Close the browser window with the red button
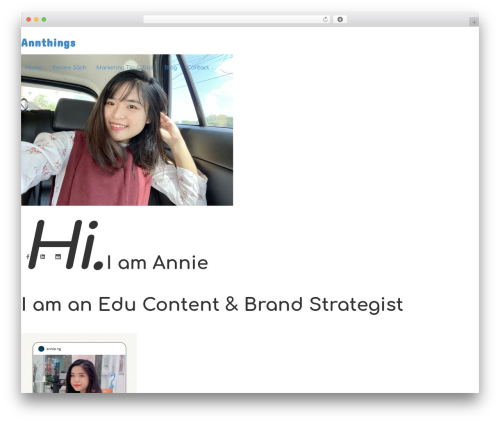 (29, 20)
